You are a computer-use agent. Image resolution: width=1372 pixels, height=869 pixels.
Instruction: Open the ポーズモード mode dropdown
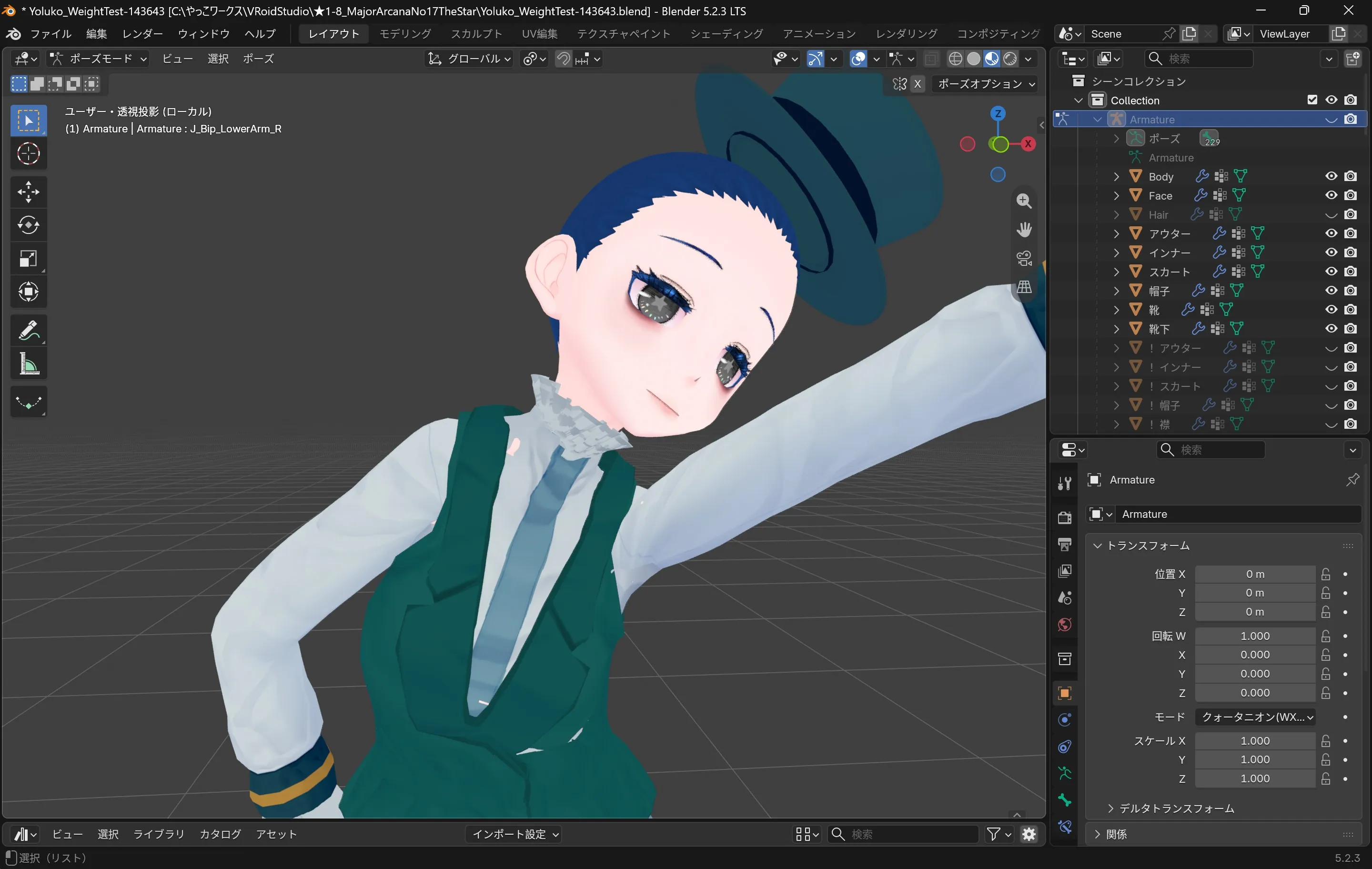tap(98, 59)
